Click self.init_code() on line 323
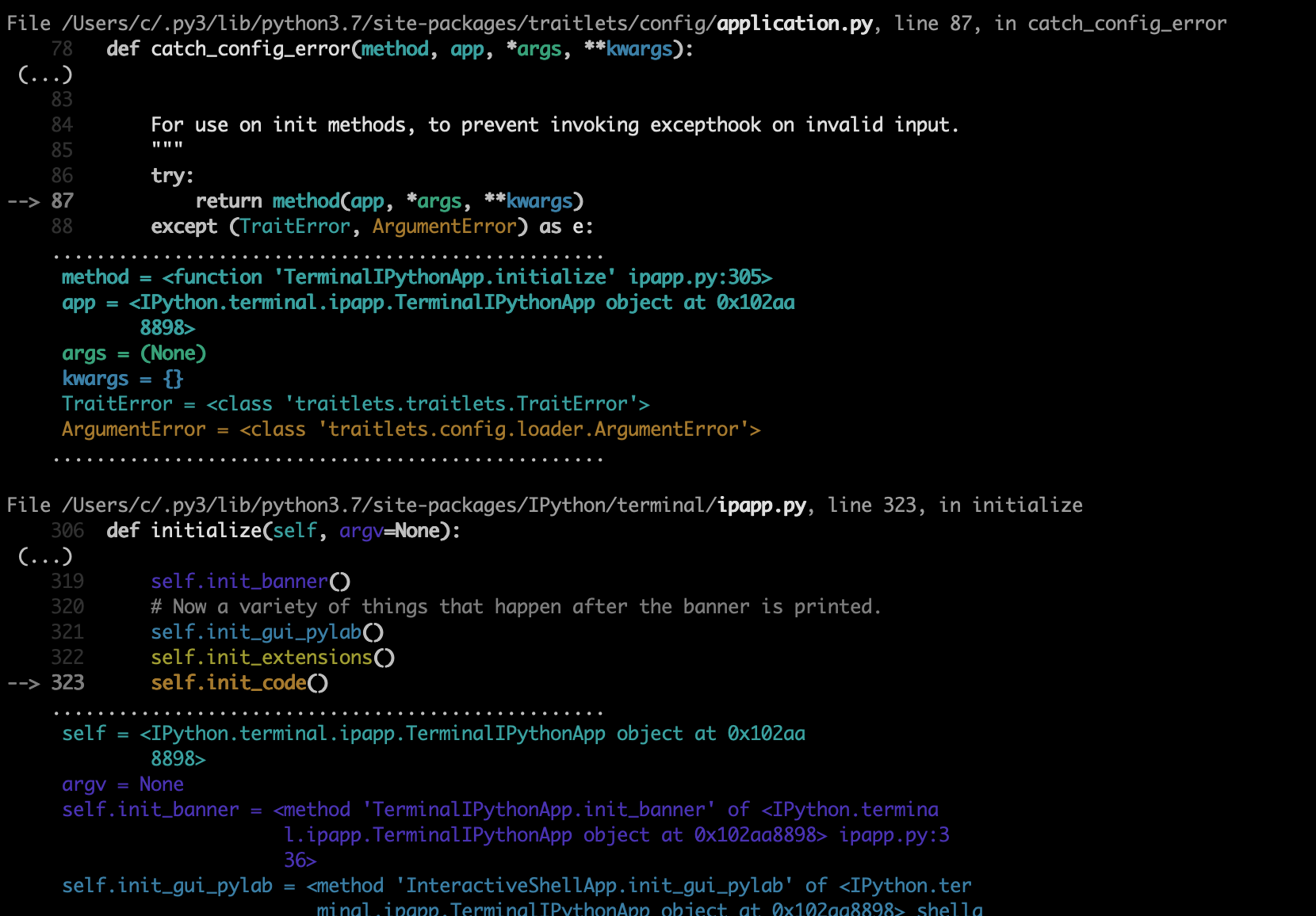 tap(239, 683)
